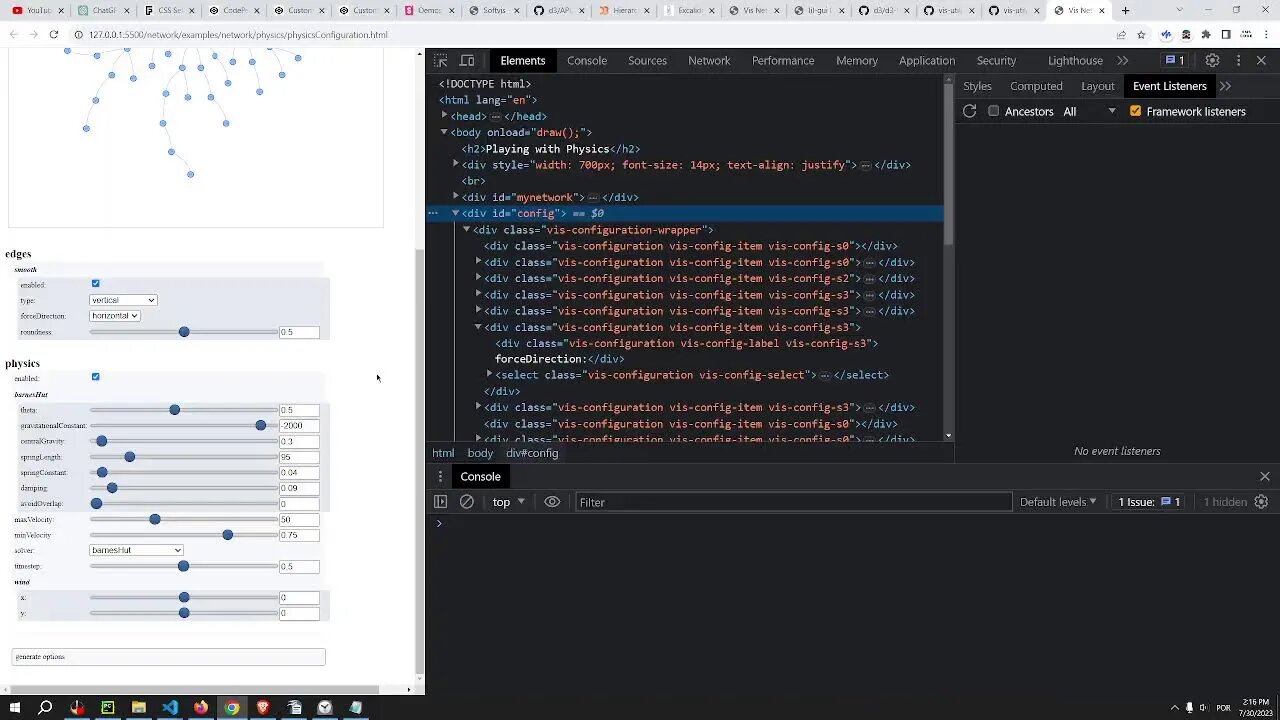Bookmark this page with the star icon

pyautogui.click(x=1141, y=34)
